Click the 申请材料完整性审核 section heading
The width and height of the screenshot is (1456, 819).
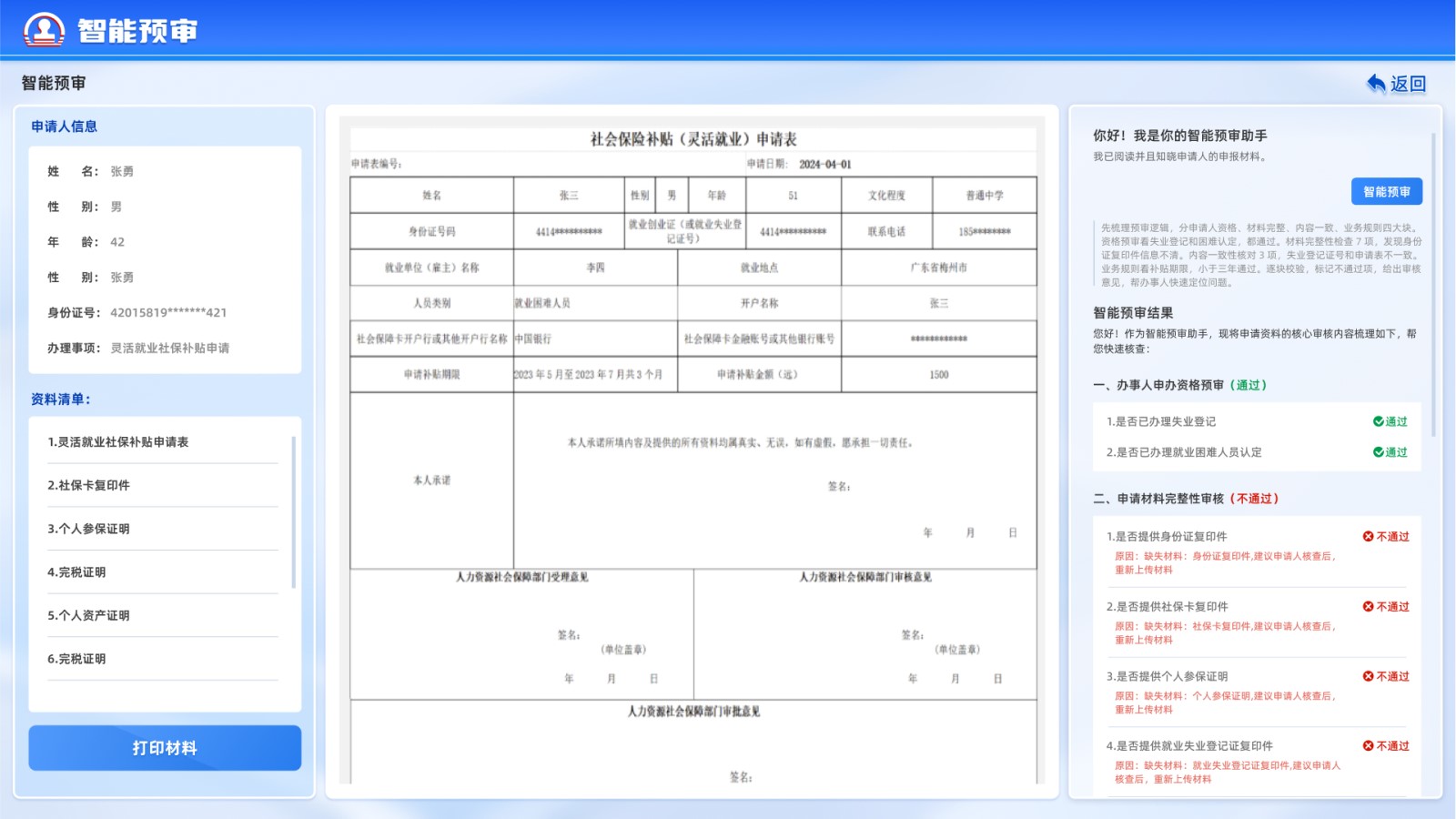pos(1172,499)
